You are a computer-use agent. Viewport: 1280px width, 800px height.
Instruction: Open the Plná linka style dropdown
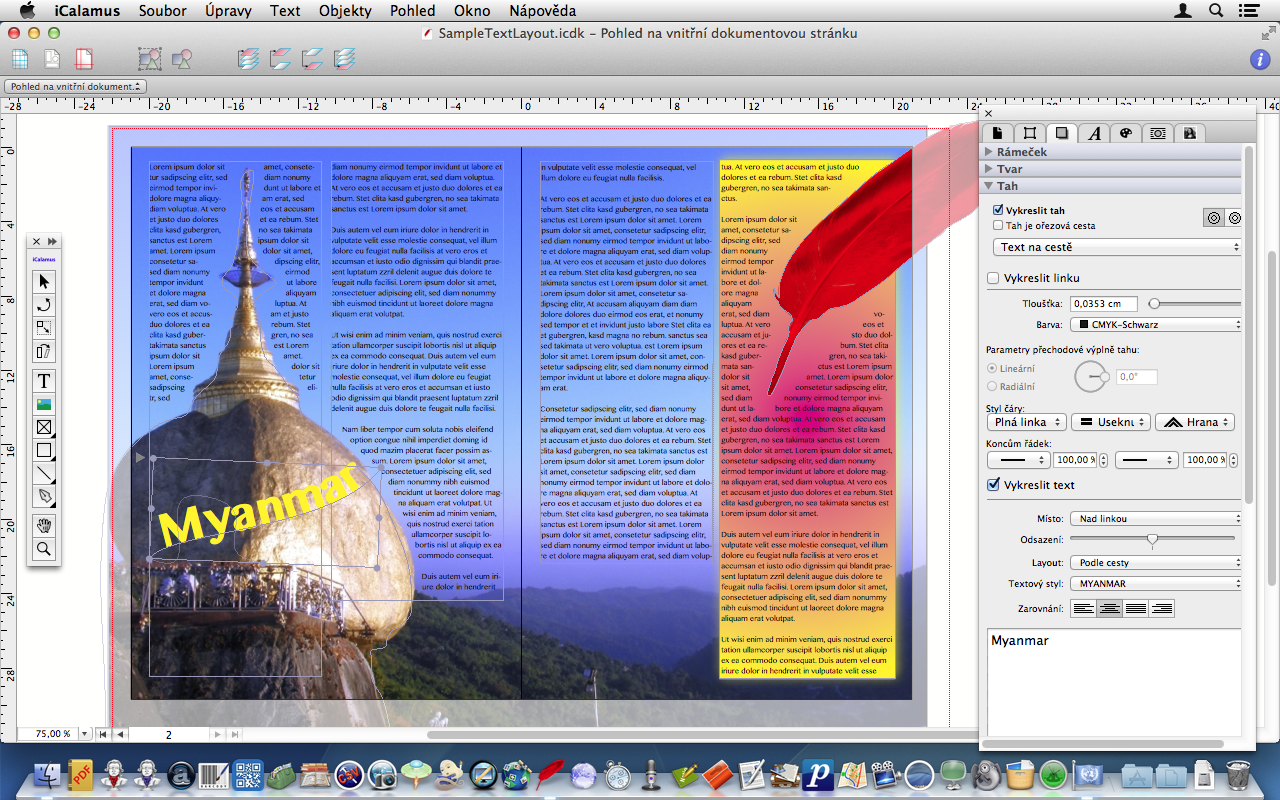[x=1026, y=423]
